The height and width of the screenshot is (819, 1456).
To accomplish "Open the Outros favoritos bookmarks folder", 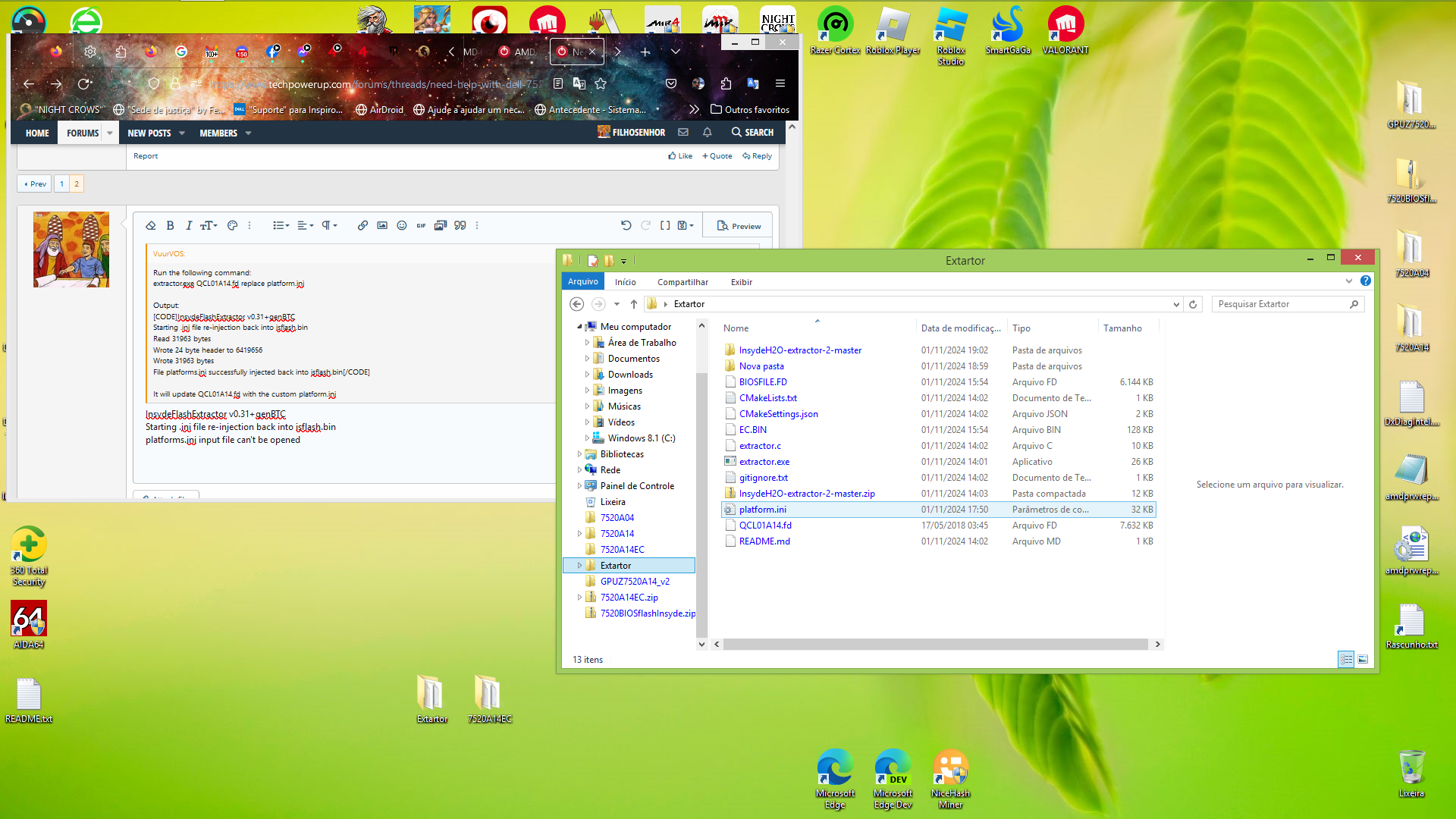I will point(750,109).
